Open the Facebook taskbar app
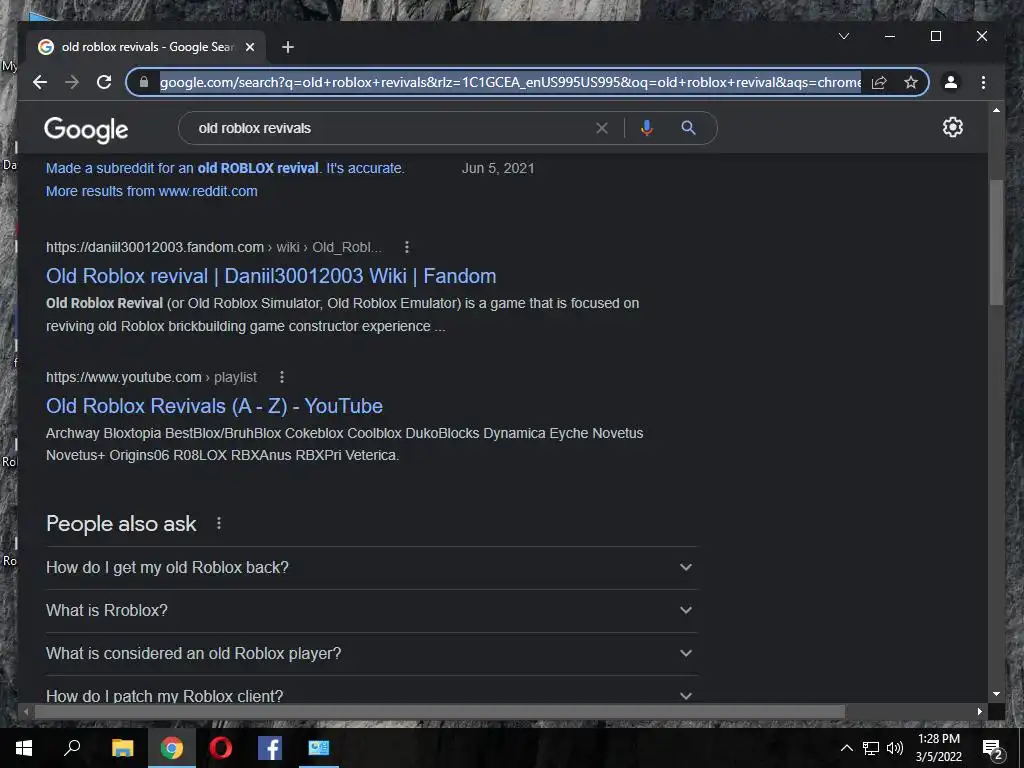This screenshot has height=768, width=1024. [270, 748]
